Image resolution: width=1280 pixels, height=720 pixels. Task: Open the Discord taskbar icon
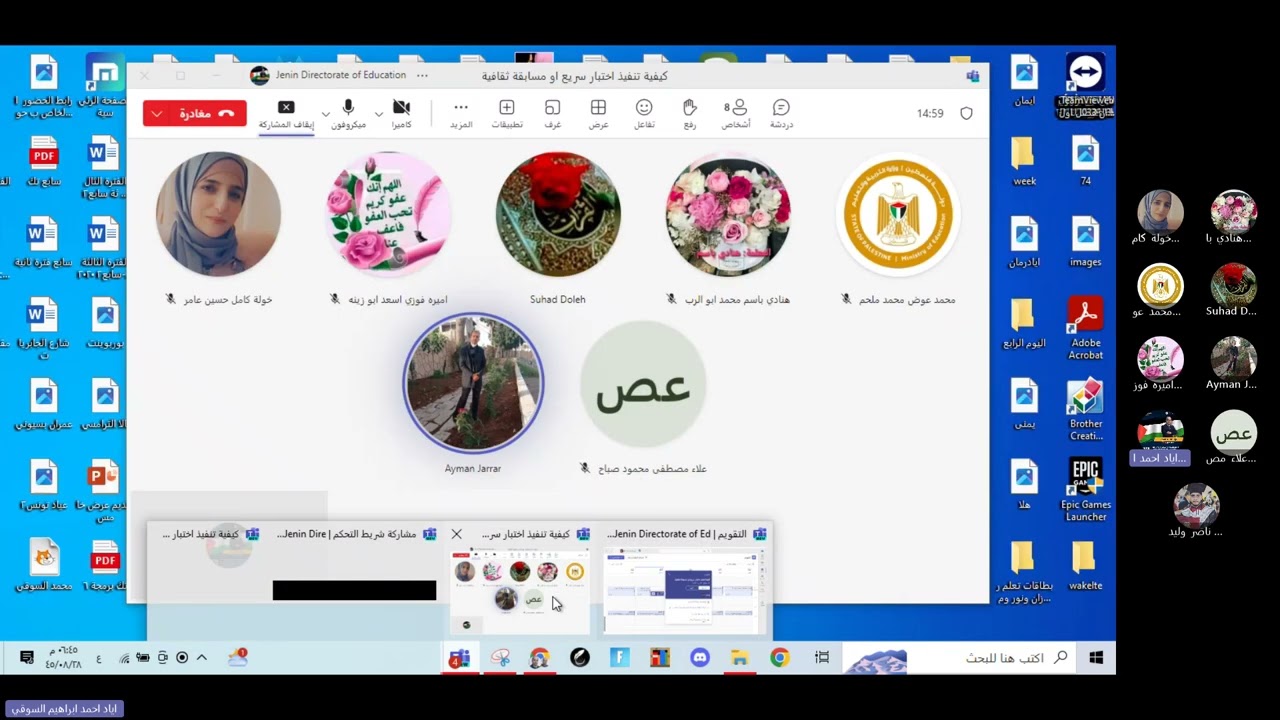[700, 658]
